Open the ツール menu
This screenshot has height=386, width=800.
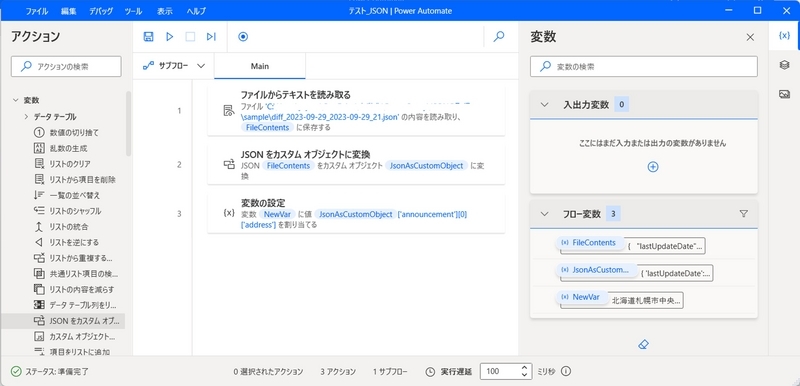133,11
